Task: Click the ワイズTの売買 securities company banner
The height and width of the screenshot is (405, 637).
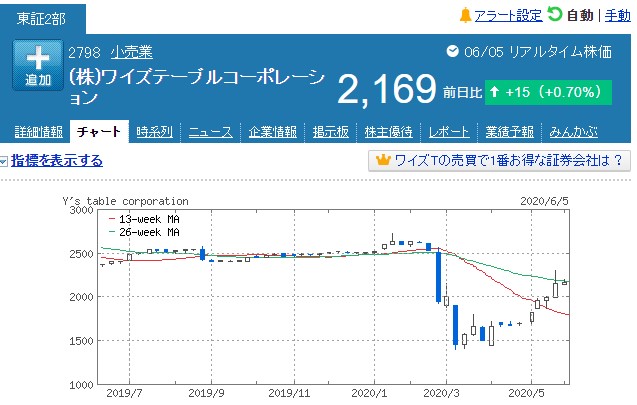Action: pos(499,161)
